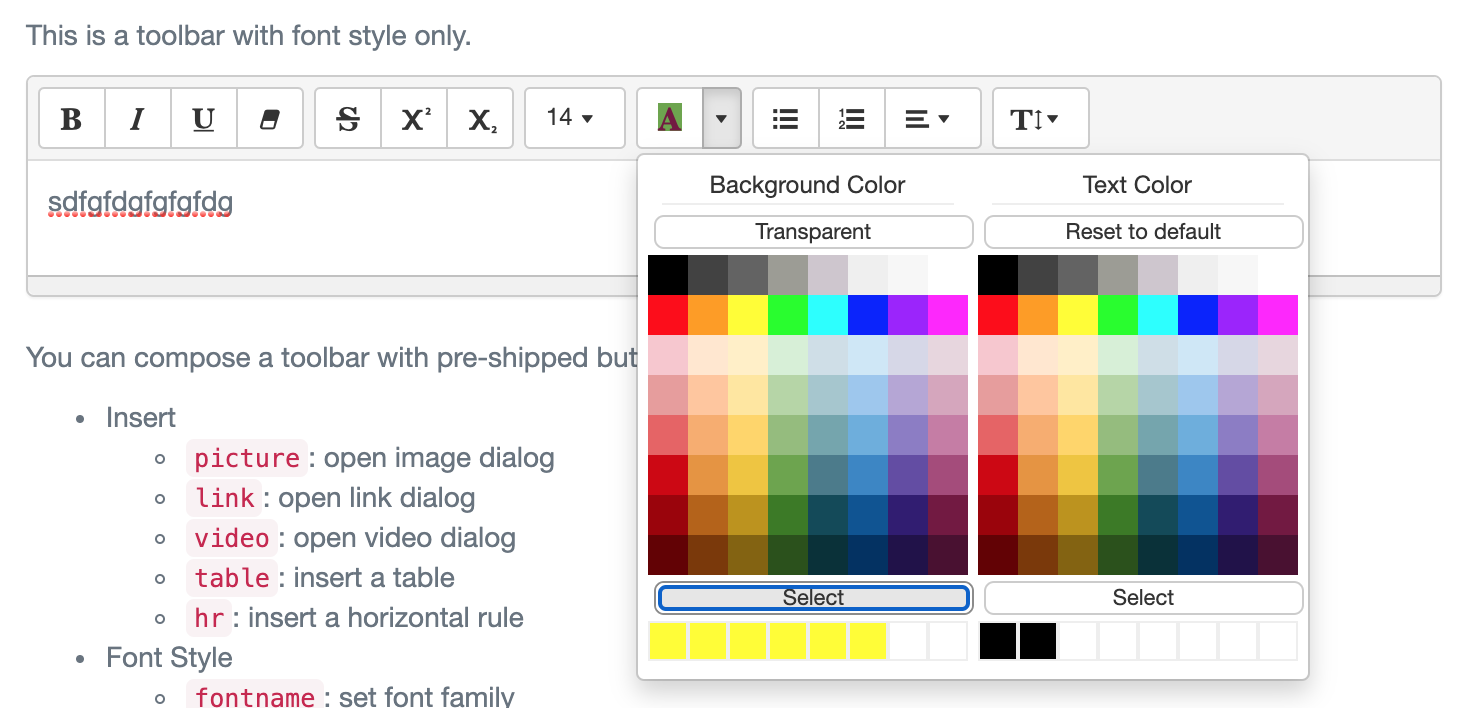The image size is (1480, 708).
Task: Insert an unordered bullet list
Action: (786, 119)
